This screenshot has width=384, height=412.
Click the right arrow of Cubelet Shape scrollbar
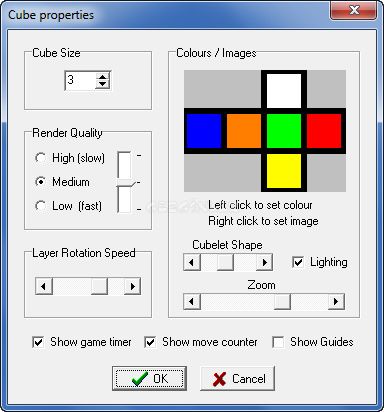[264, 262]
